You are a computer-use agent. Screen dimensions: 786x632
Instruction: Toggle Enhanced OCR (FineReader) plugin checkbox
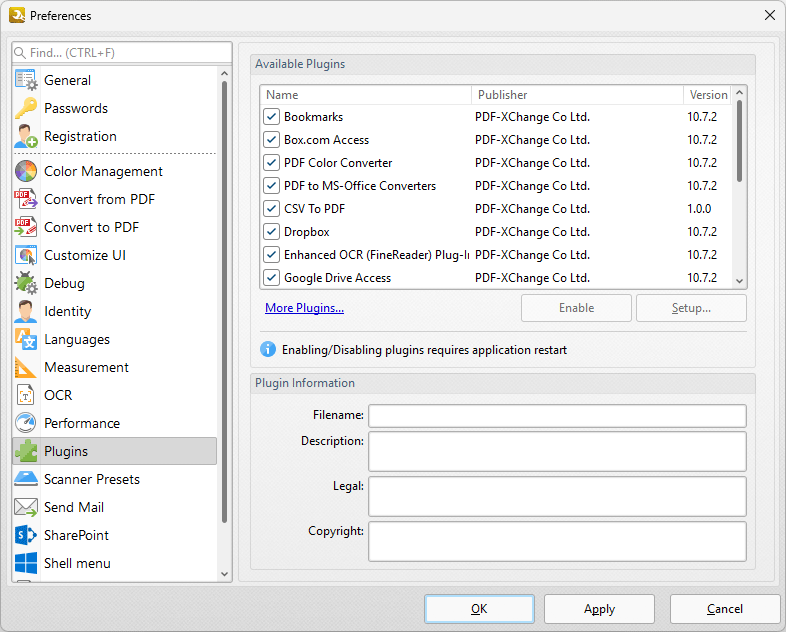(271, 255)
